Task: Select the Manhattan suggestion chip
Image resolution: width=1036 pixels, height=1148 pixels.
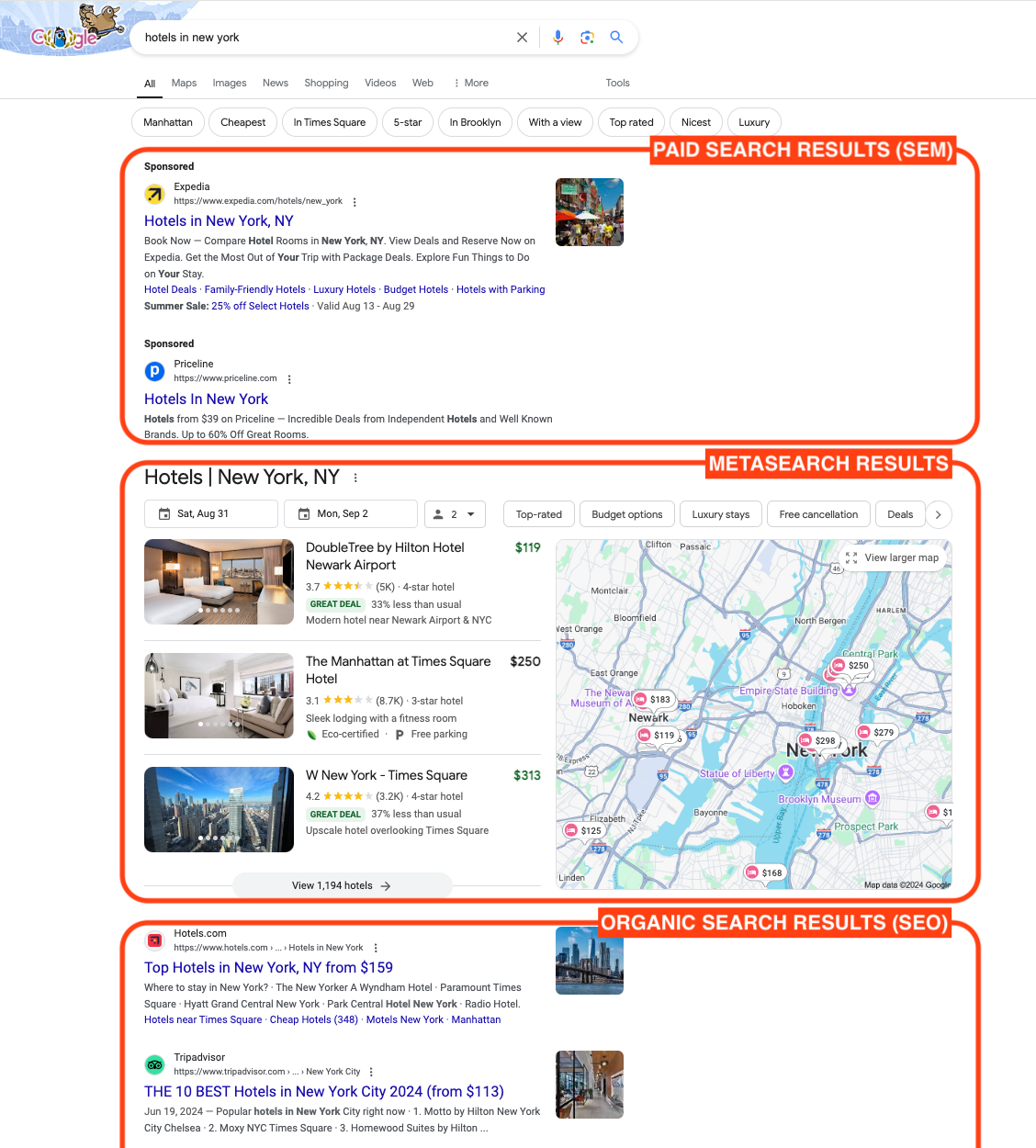Action: tap(168, 122)
